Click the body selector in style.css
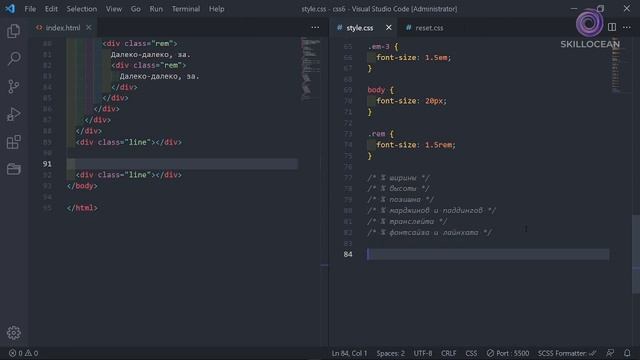 [376, 90]
